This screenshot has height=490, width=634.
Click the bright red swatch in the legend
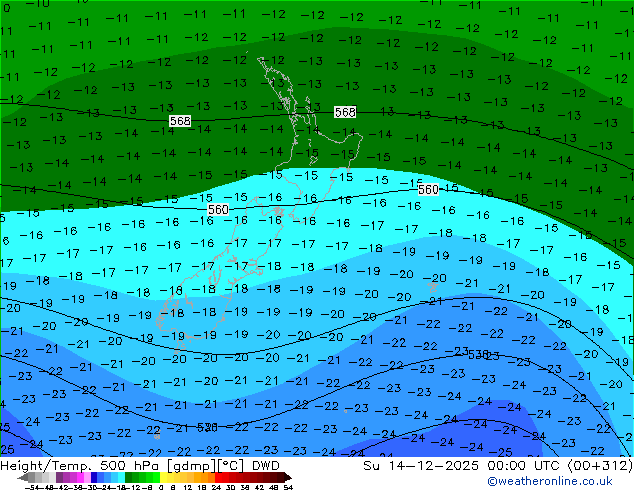(218, 477)
